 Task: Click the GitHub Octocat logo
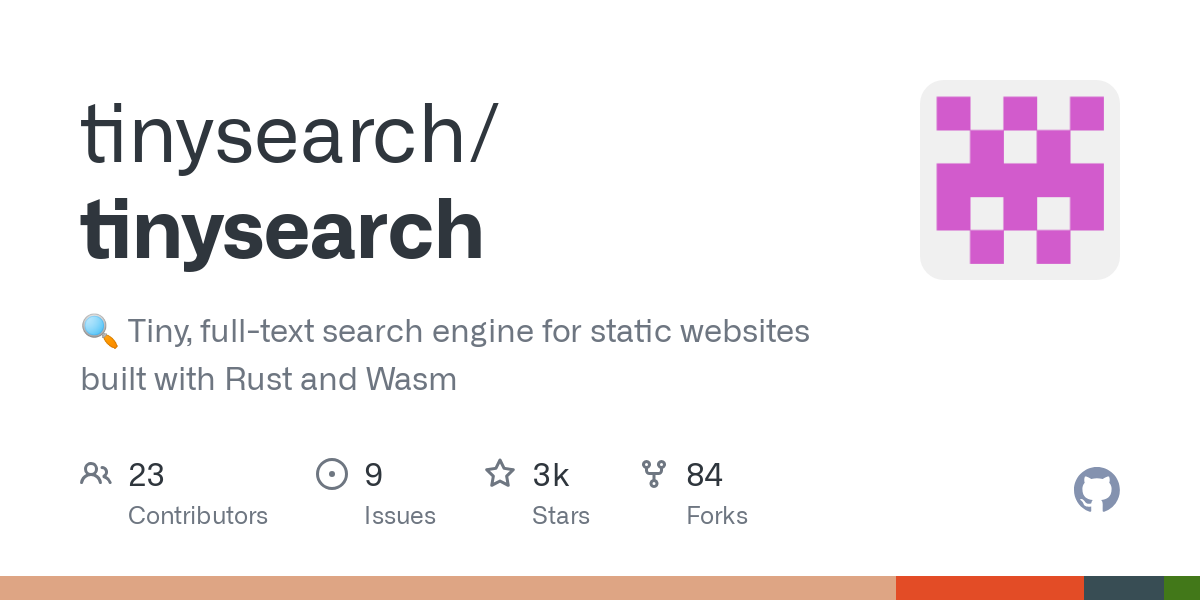pos(1096,490)
